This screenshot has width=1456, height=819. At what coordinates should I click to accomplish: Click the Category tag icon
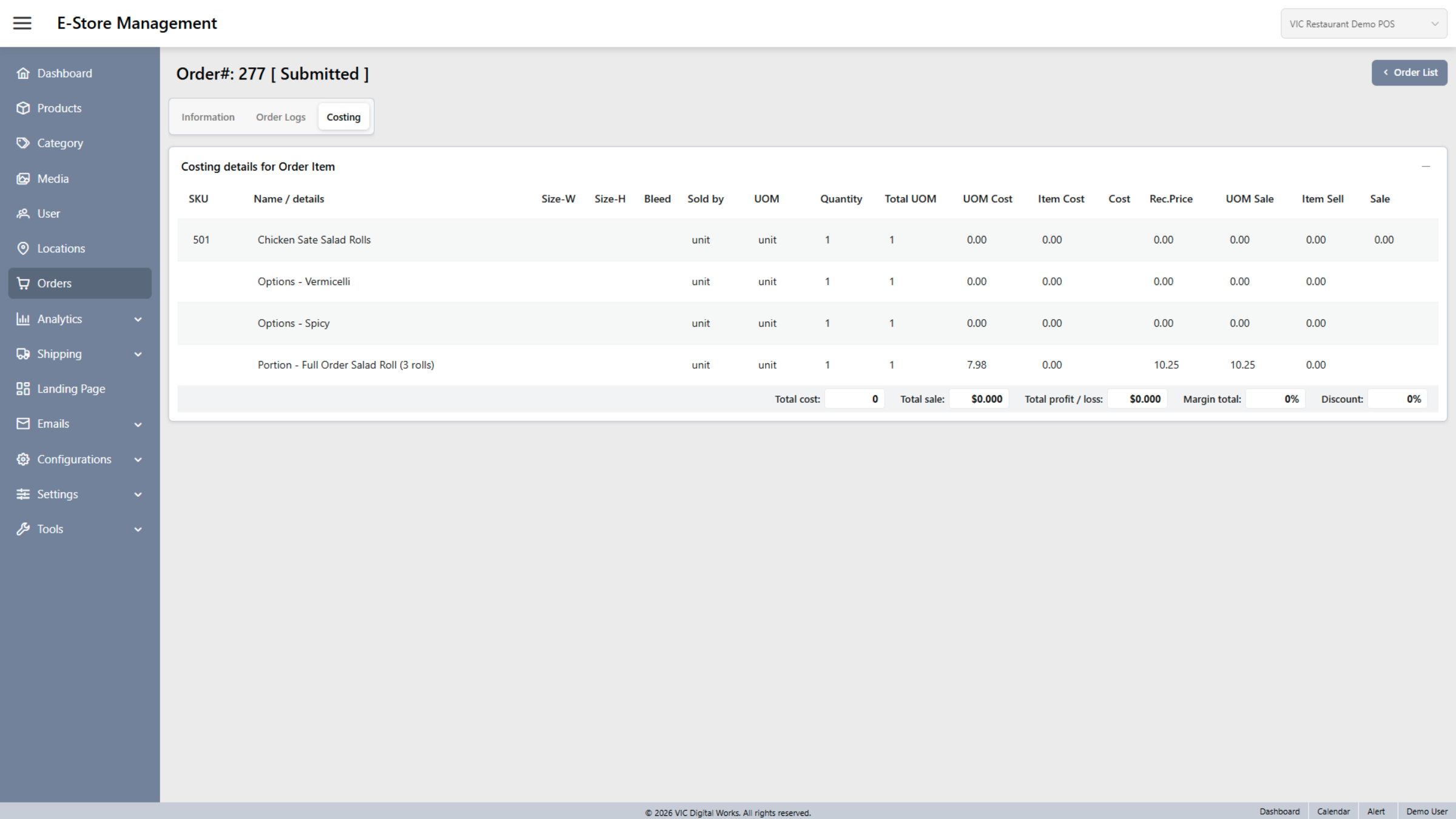(x=23, y=143)
